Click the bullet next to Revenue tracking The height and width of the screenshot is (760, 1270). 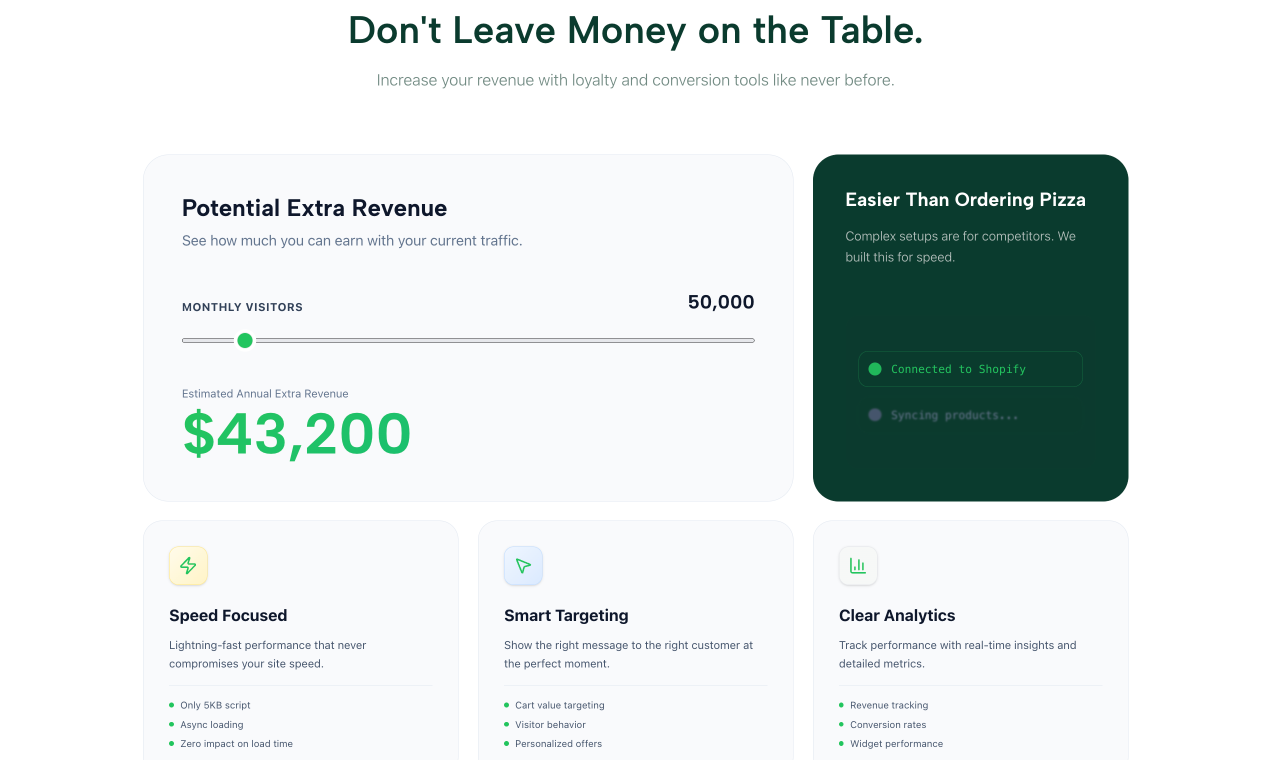(842, 705)
